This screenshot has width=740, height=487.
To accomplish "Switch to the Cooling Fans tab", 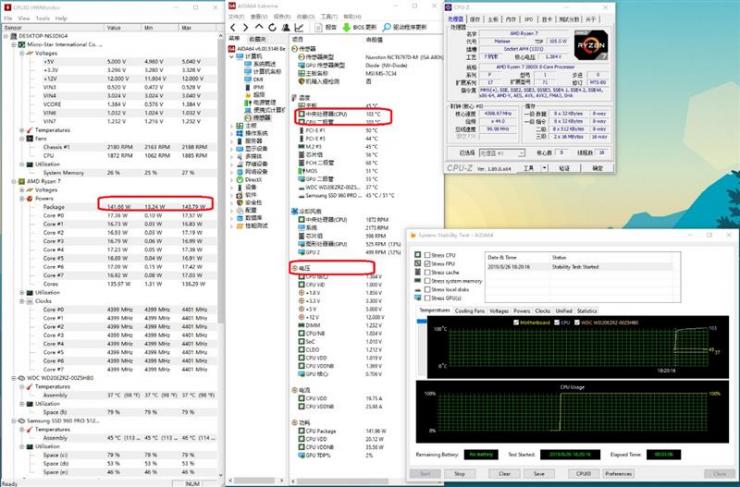I will [470, 311].
